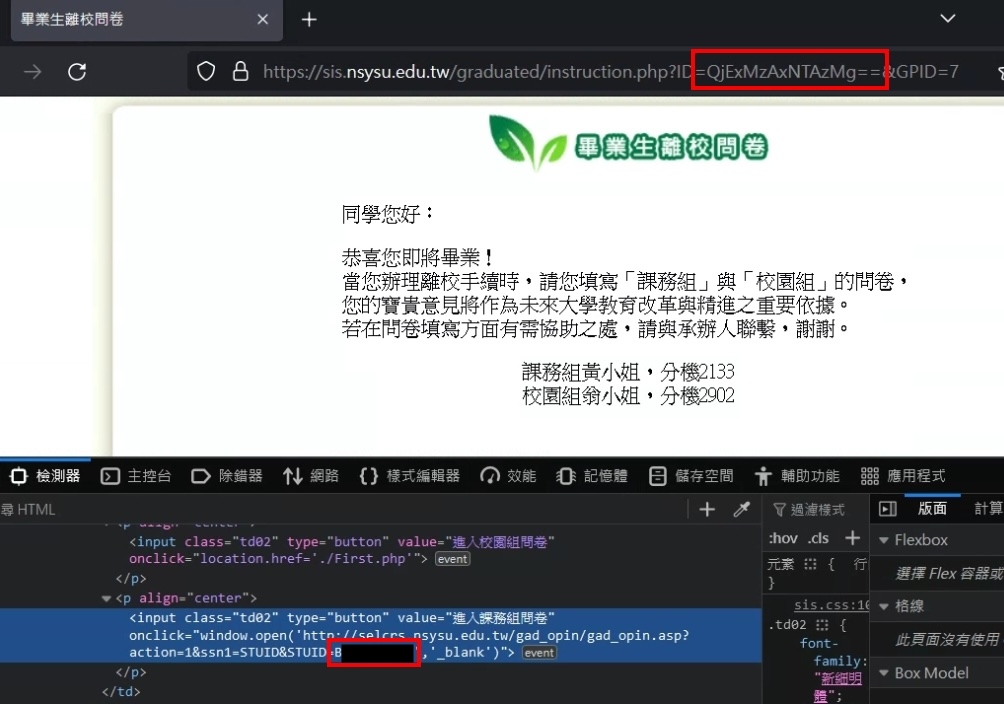The height and width of the screenshot is (704, 1004).
Task: Click the 元素 selector highlighter icon
Action: point(810,564)
